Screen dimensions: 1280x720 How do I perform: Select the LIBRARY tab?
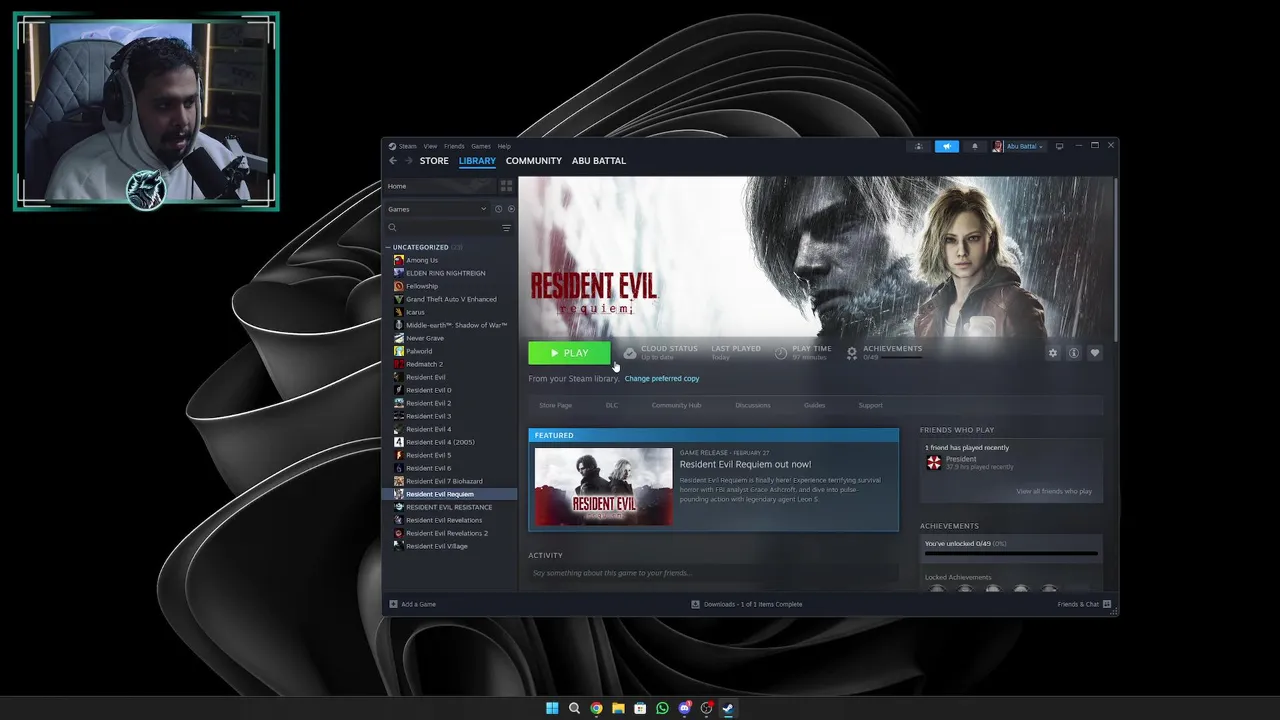477,161
